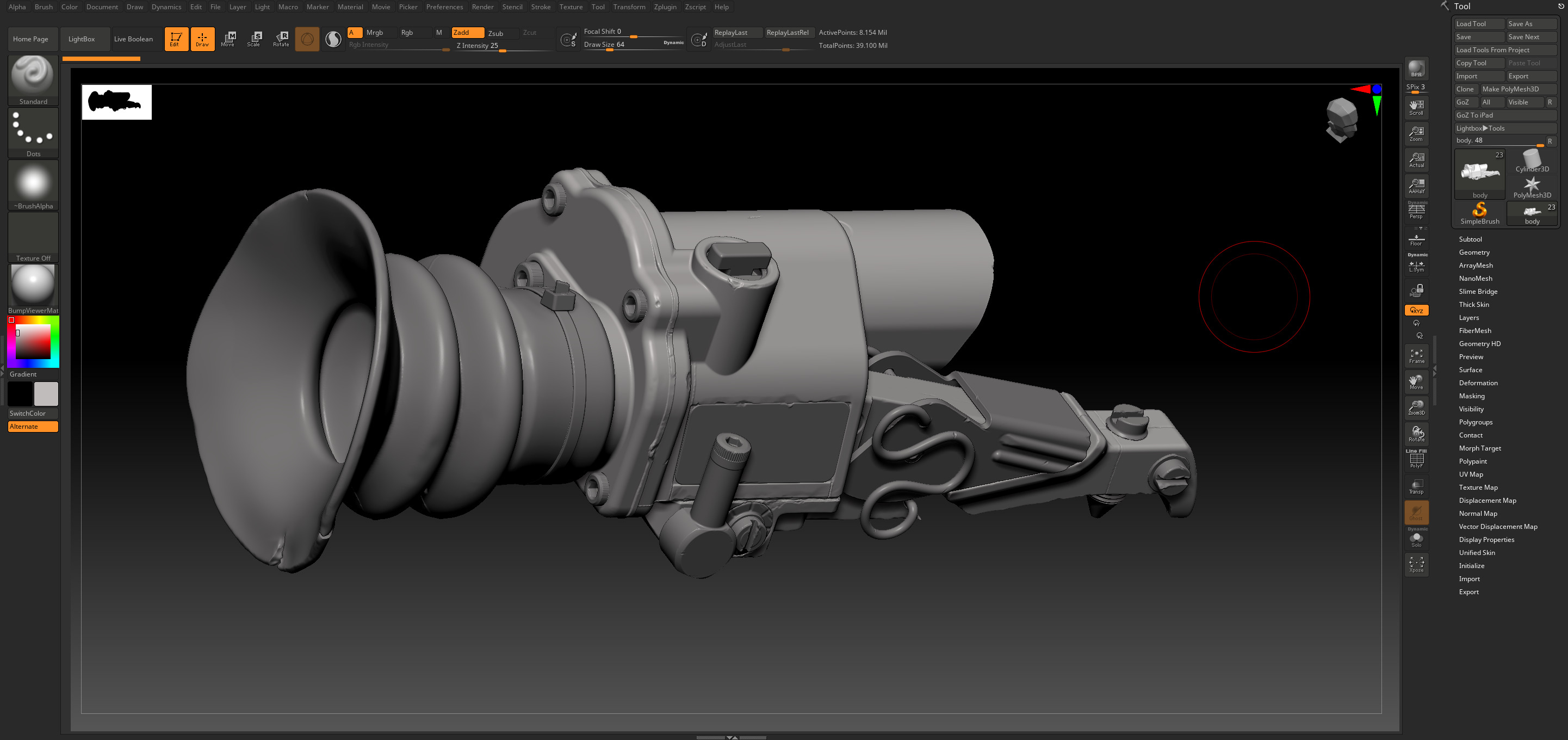The image size is (1568, 740).
Task: Open the Preferences menu
Action: 444,7
